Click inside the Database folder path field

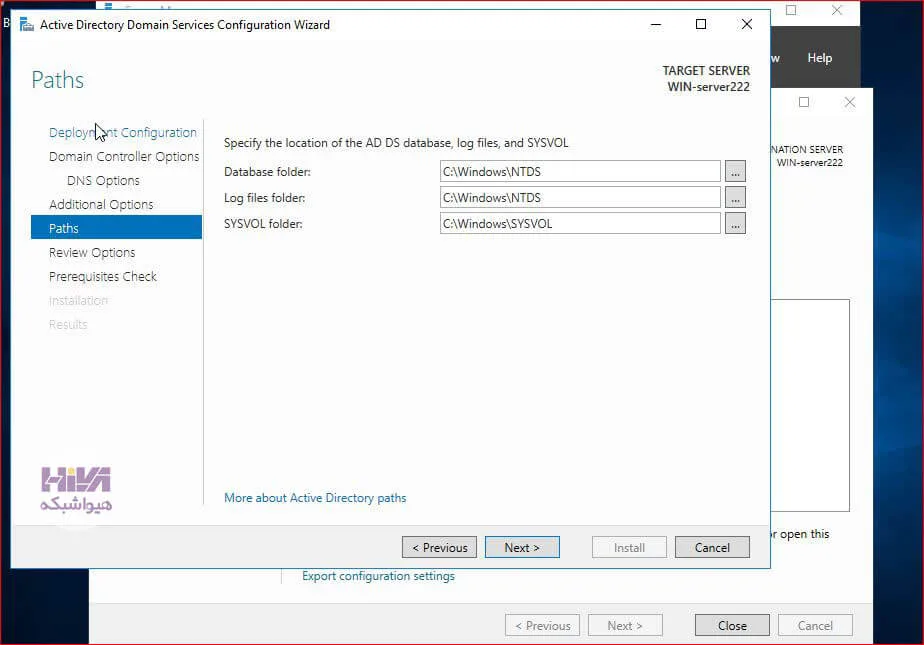pos(580,171)
